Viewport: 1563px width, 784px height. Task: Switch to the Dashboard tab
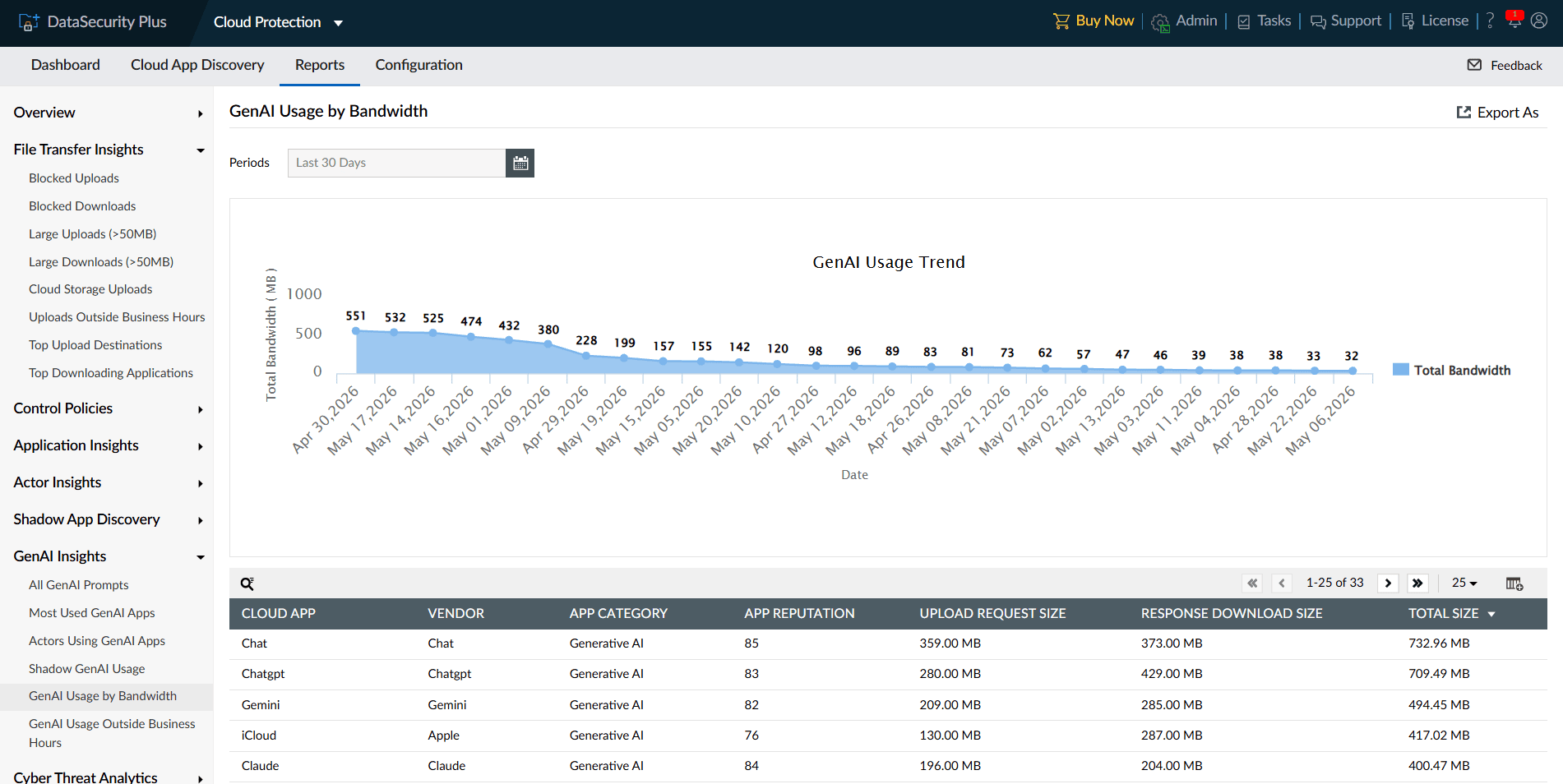click(66, 65)
